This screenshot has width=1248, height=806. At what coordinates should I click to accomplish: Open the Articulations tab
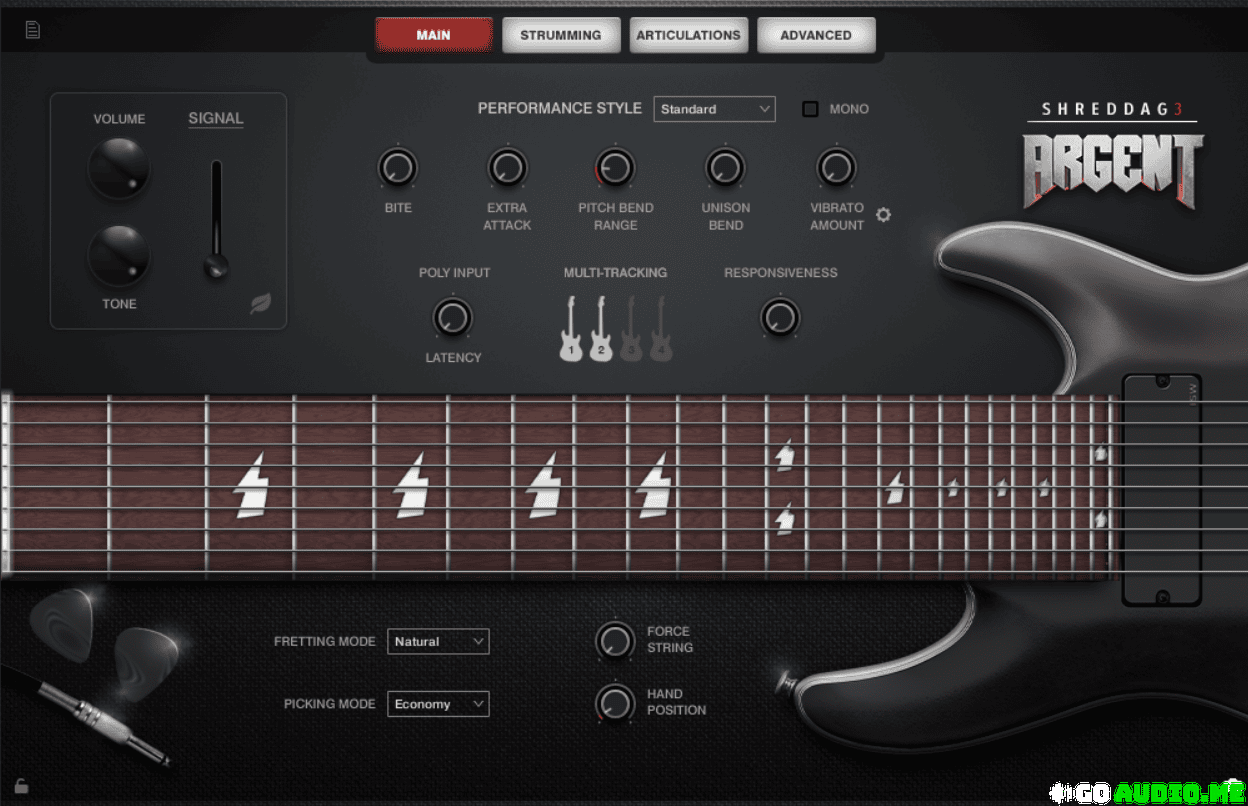coord(688,35)
